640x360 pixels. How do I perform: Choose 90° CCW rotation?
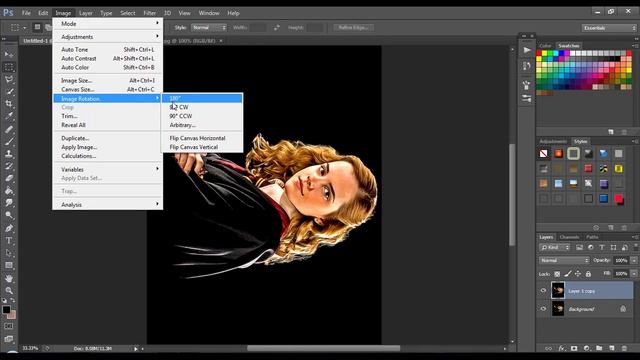202,116
